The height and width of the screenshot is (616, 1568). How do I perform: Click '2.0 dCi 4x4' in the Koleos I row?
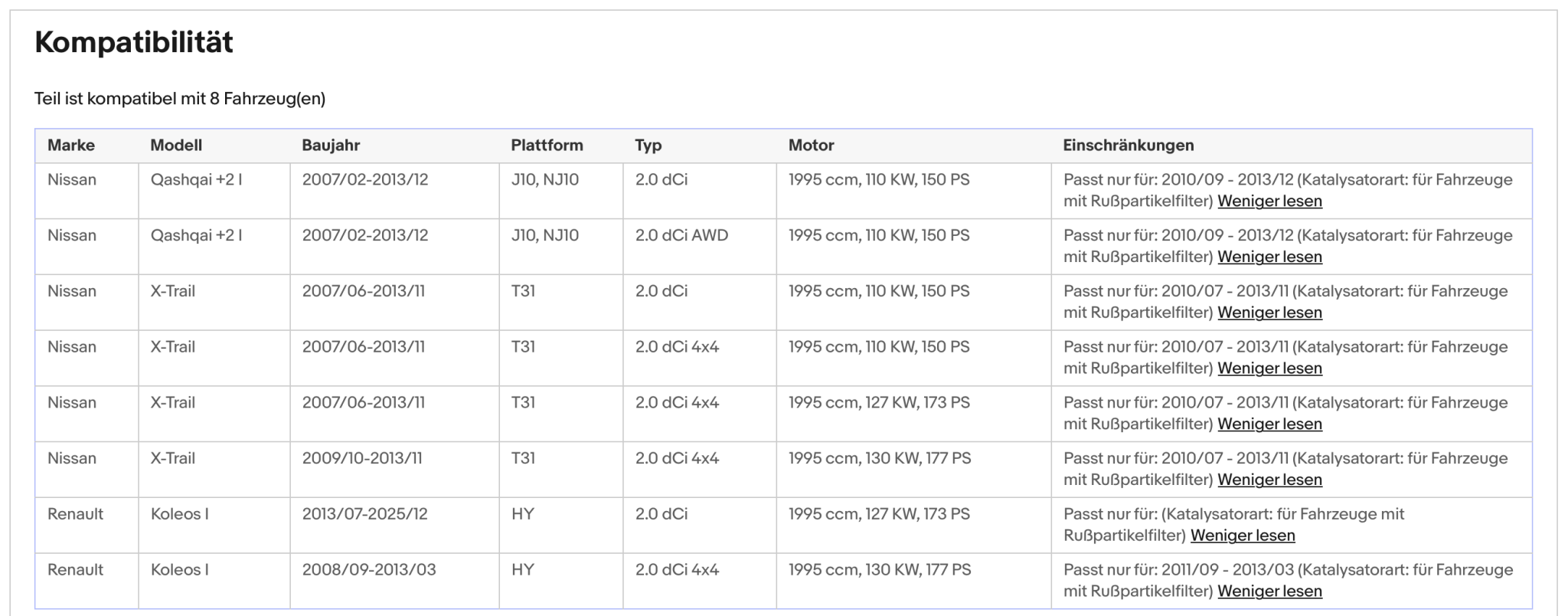677,570
